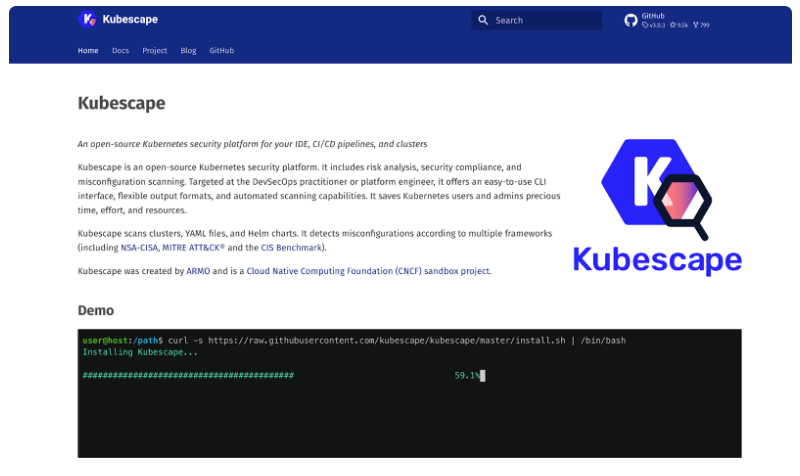
Task: Switch to the Docs tab
Action: (x=120, y=51)
